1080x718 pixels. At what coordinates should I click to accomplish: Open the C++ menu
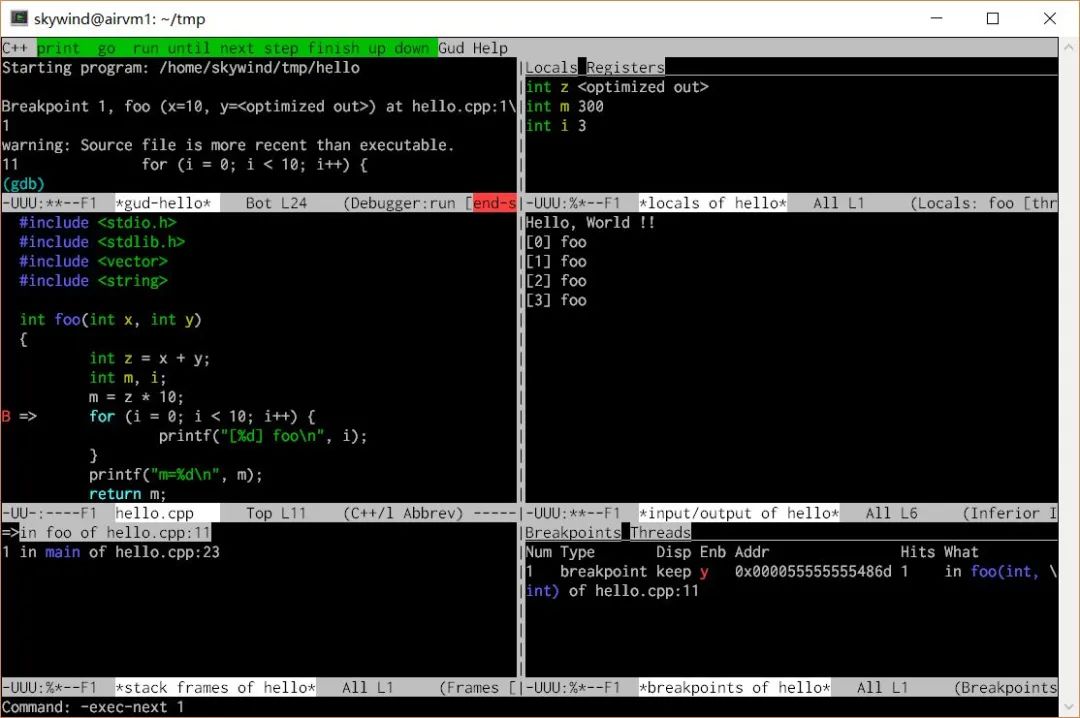click(14, 48)
